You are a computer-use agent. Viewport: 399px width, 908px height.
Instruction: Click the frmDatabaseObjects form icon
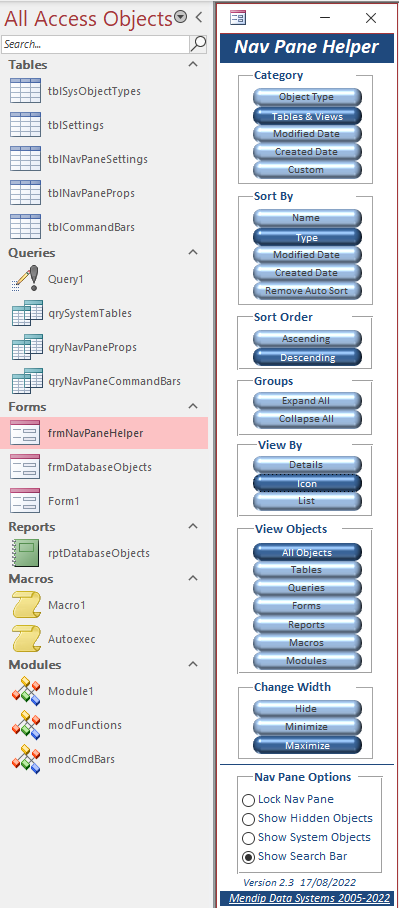coord(25,467)
